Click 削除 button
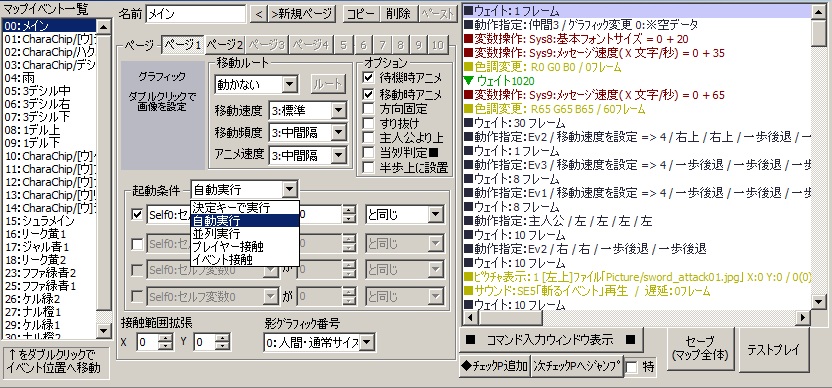 tap(398, 14)
